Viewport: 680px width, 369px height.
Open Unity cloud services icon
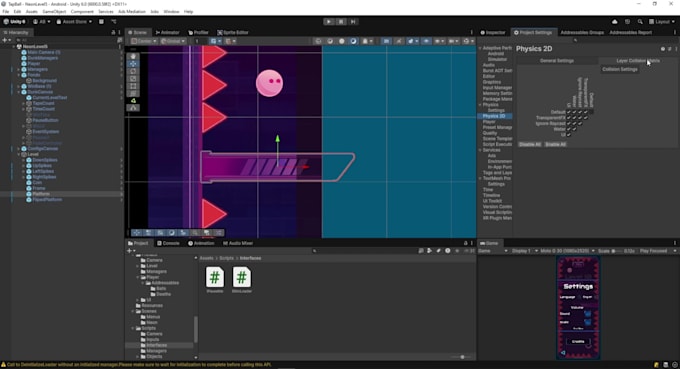click(x=615, y=22)
